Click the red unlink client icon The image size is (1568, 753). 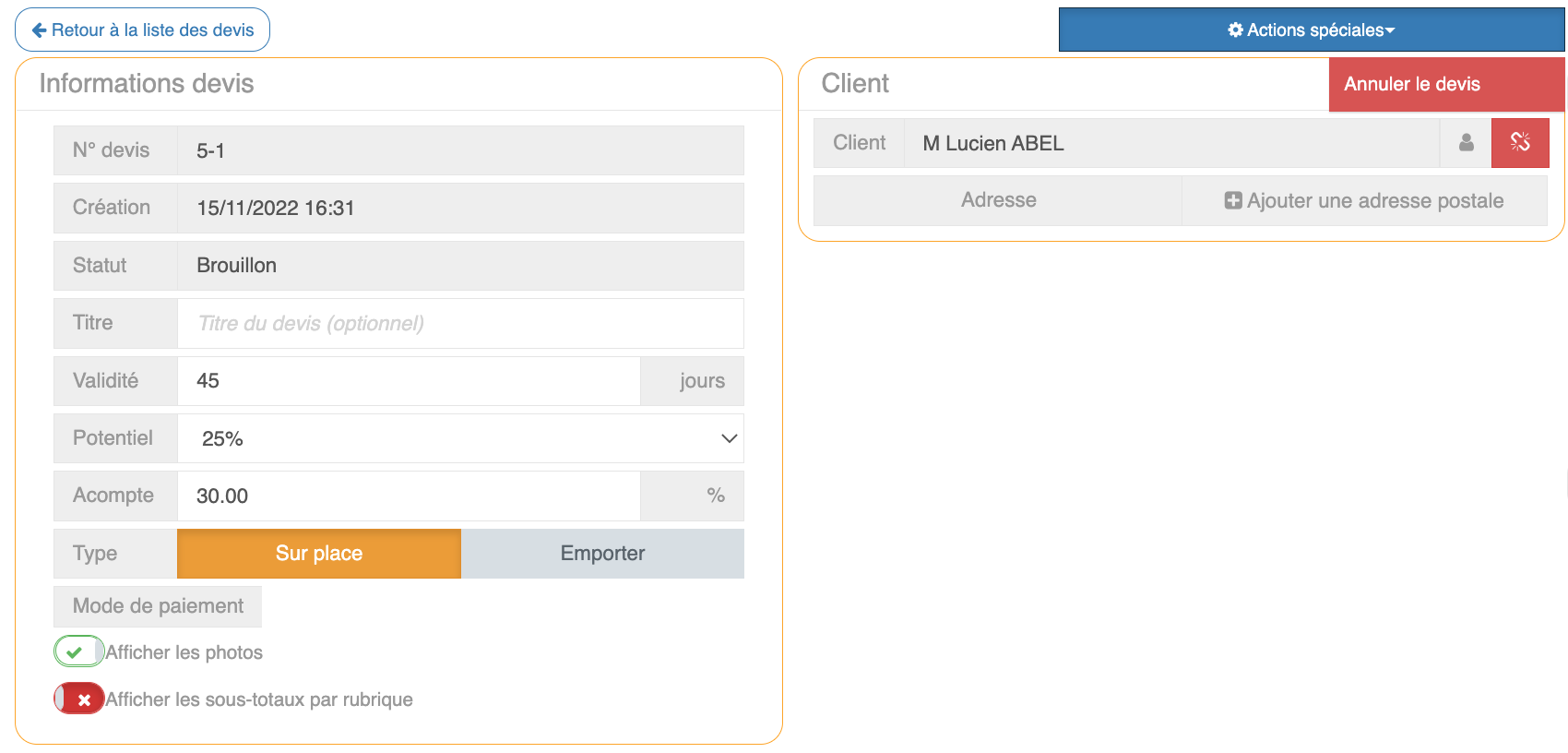pos(1520,142)
